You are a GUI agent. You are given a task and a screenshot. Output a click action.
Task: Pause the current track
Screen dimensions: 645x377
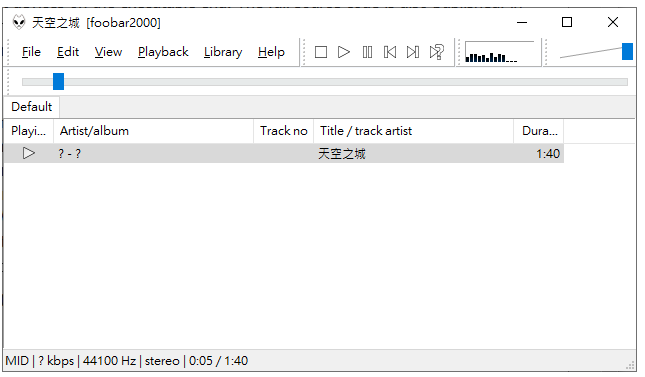[367, 52]
